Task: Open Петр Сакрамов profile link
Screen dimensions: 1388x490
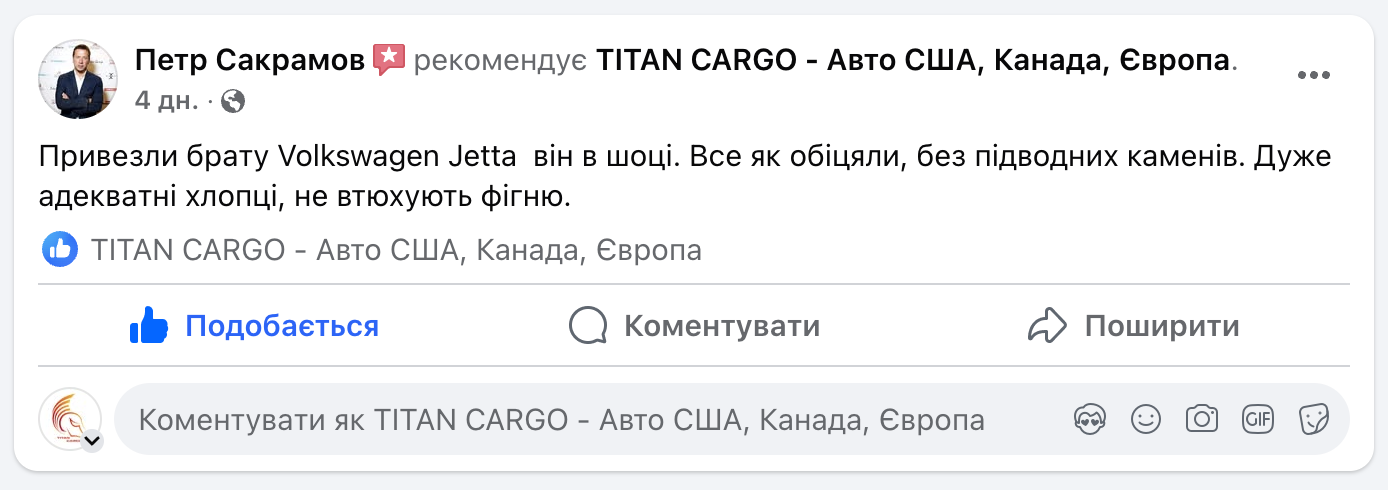Action: tap(249, 61)
